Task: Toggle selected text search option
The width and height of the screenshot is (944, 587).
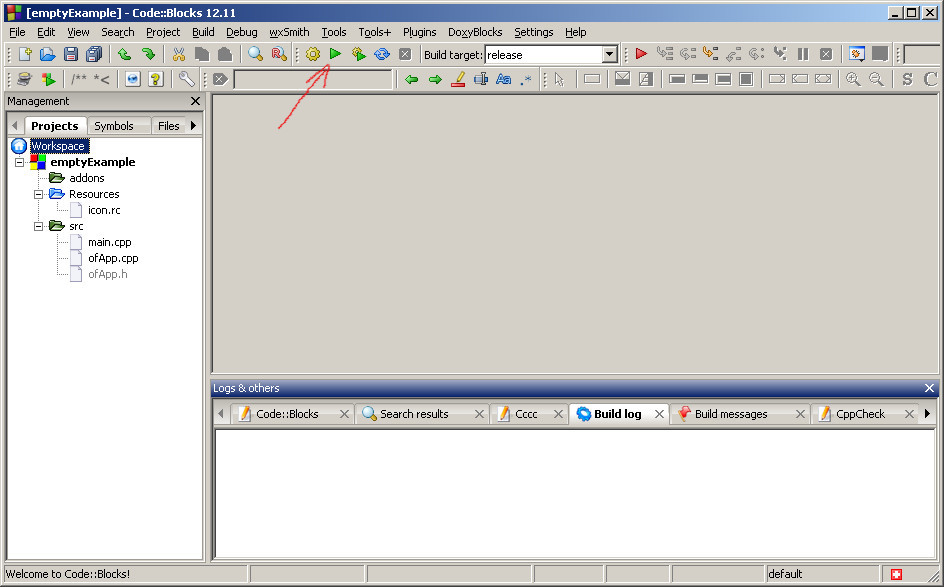Action: [480, 79]
